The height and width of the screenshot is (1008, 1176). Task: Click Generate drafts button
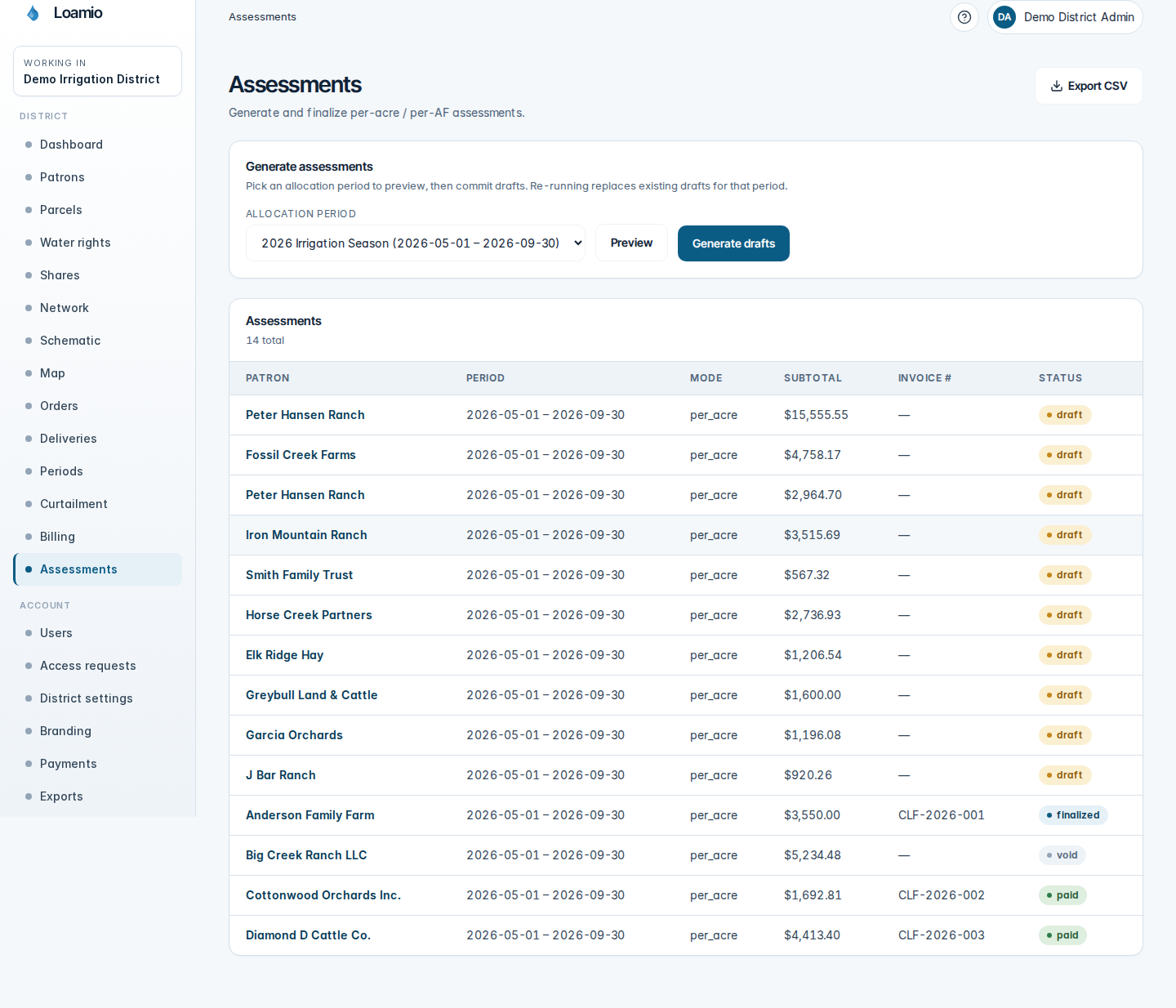click(x=733, y=243)
